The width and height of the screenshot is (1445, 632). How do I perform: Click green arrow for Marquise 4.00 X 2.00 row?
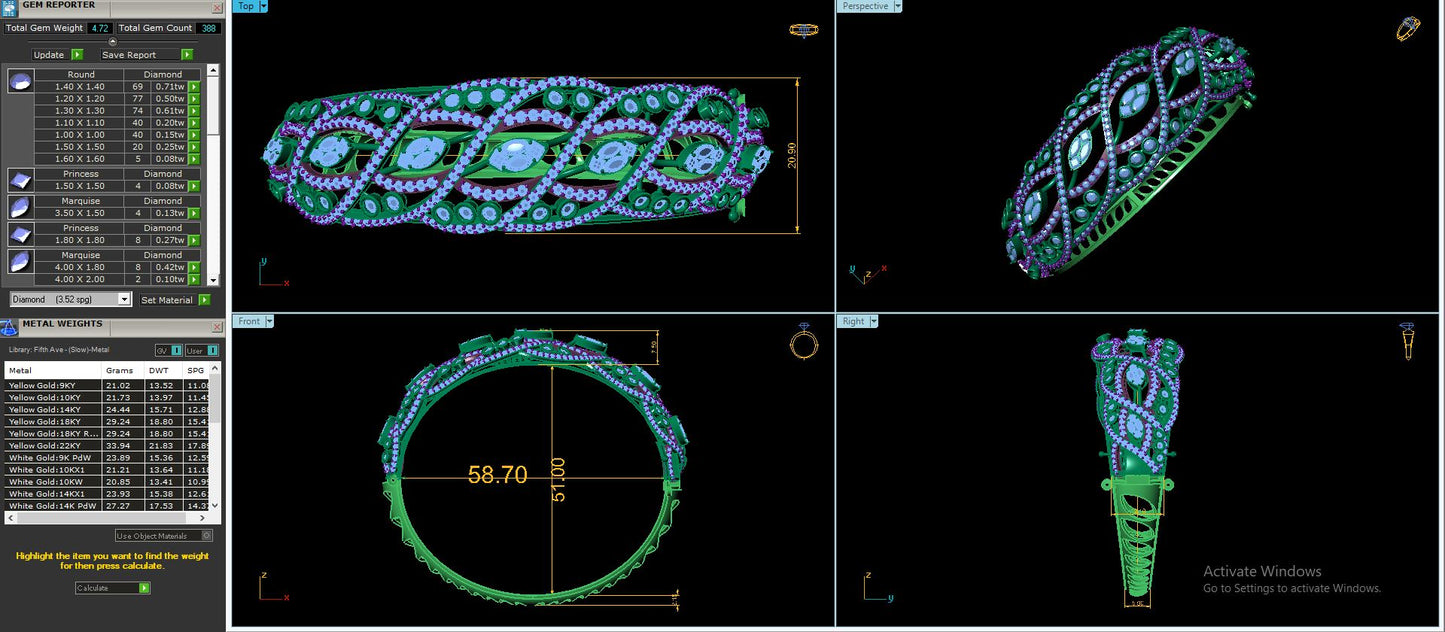click(x=194, y=279)
